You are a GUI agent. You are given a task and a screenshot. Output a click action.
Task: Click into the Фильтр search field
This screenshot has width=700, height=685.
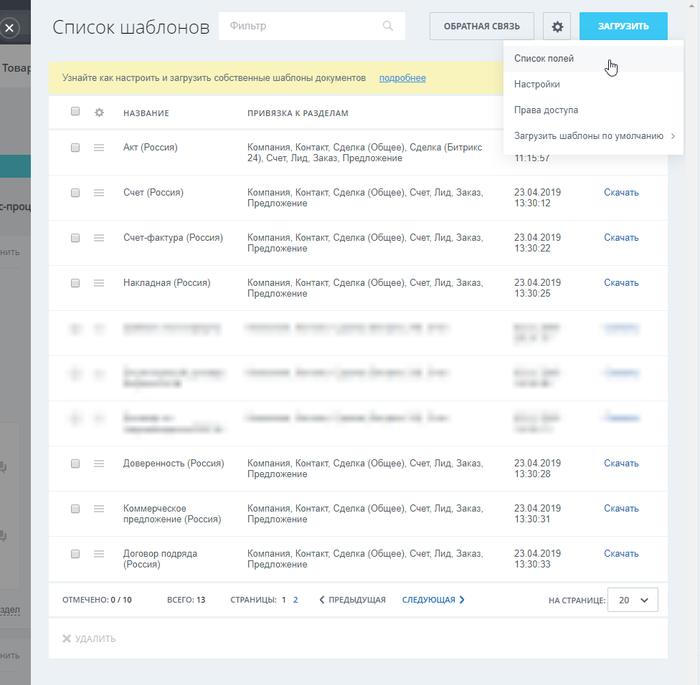tap(300, 26)
